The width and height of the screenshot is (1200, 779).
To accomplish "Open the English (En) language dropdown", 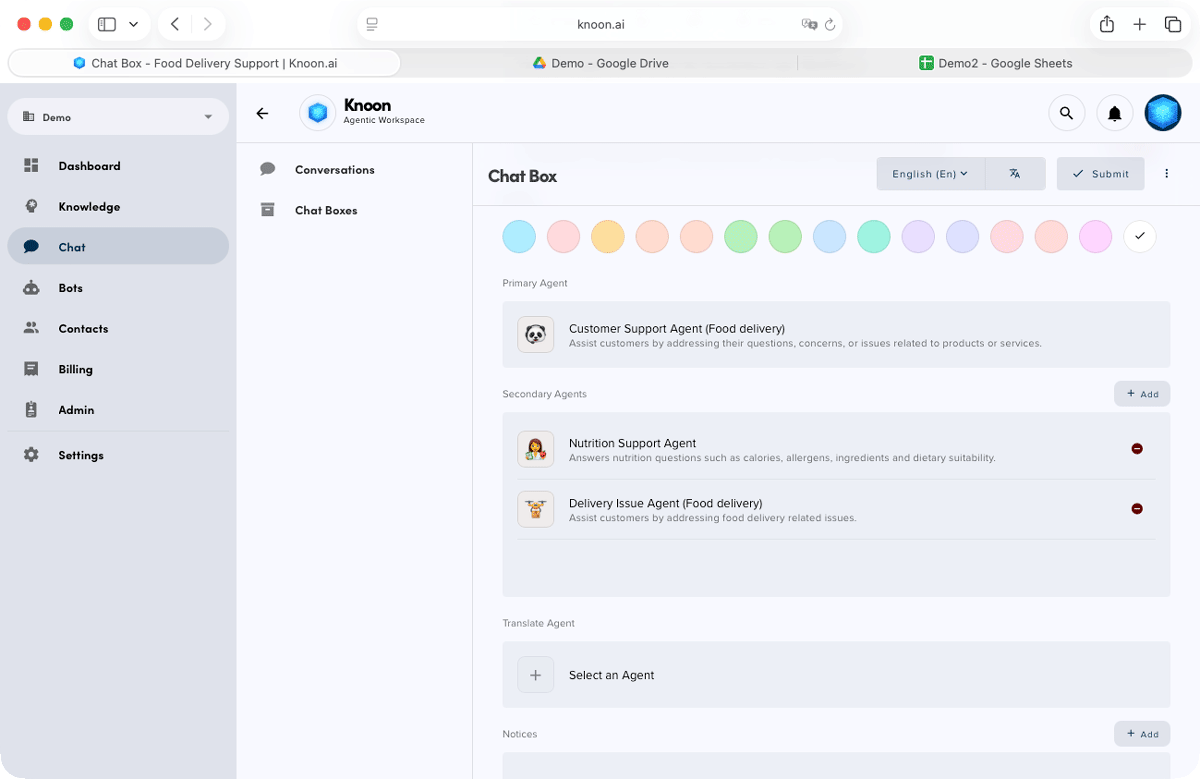I will (929, 173).
